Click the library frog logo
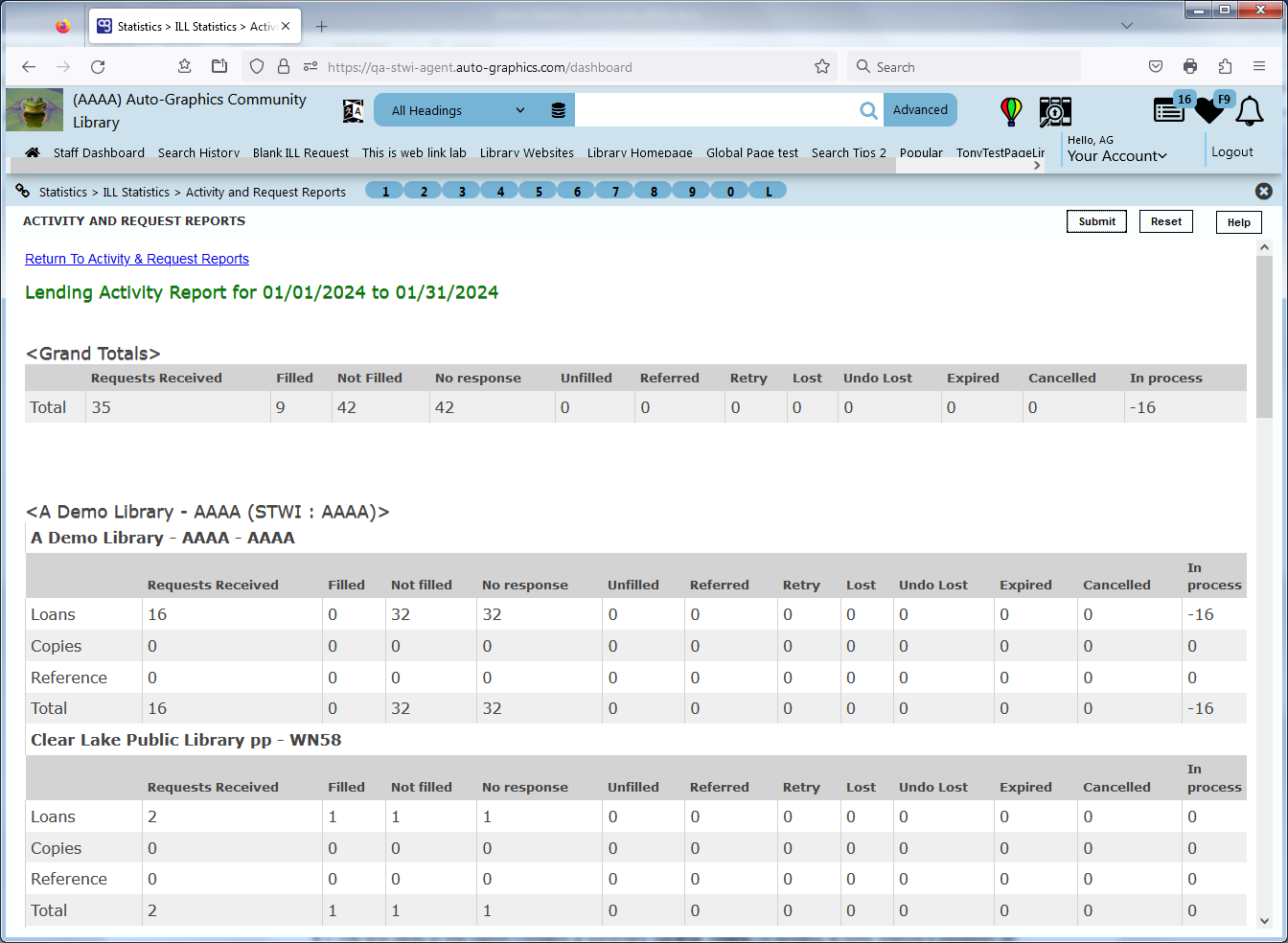1288x943 pixels. point(34,110)
